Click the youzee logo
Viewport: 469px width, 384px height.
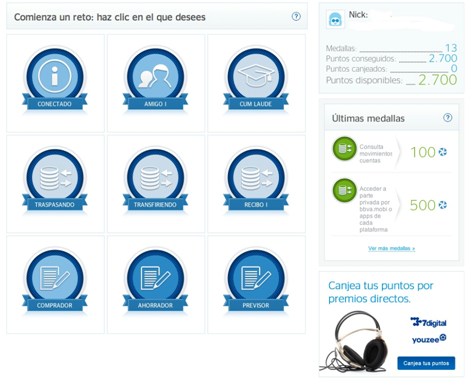[x=429, y=339]
